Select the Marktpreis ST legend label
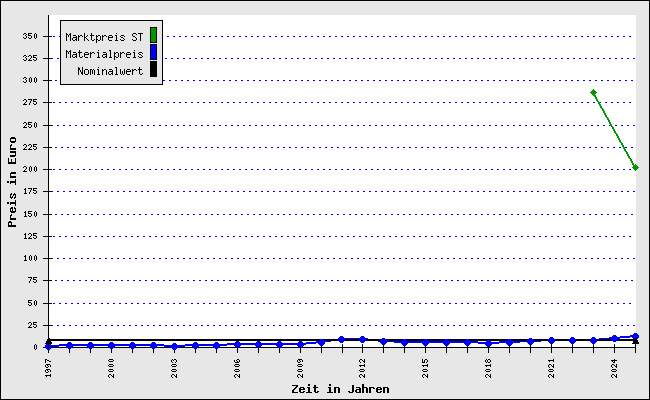This screenshot has height=400, width=650. point(104,37)
